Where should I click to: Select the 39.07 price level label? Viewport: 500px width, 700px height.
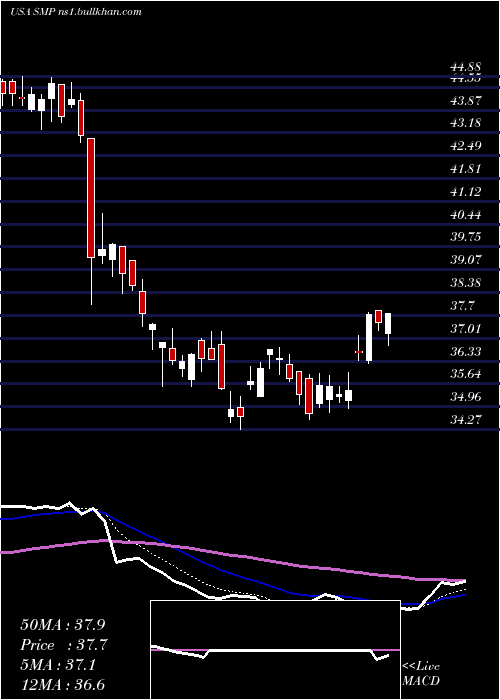[466, 260]
